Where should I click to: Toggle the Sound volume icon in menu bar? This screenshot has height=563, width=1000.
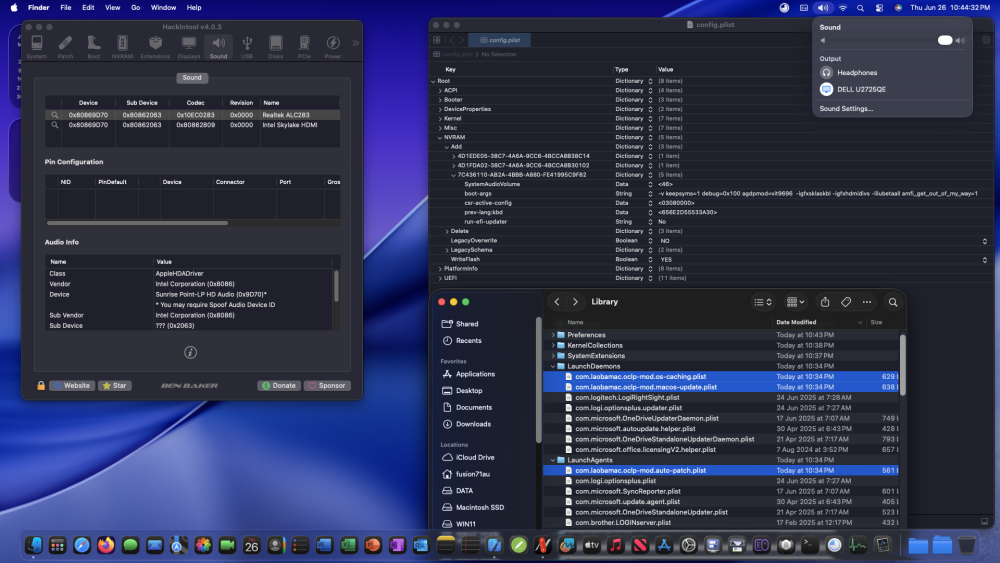tap(823, 8)
